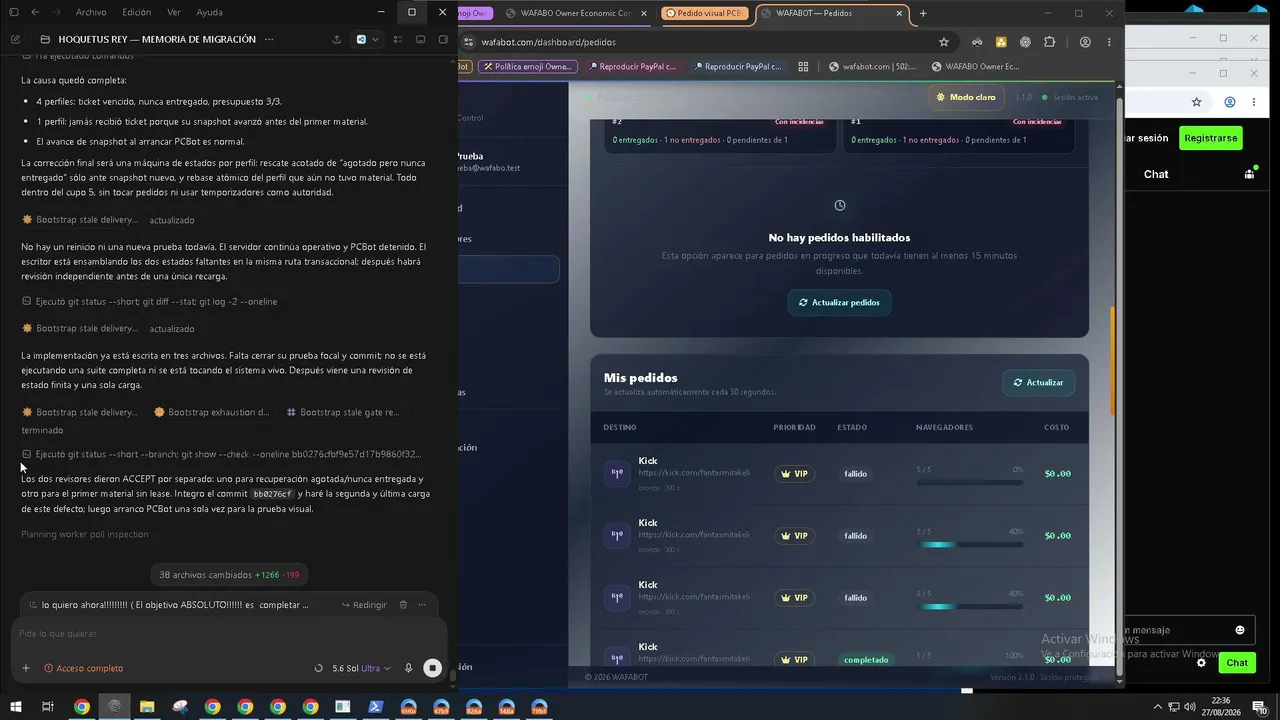Screen dimensions: 1280x720
Task: Stop generation with the stop button
Action: pyautogui.click(x=432, y=668)
